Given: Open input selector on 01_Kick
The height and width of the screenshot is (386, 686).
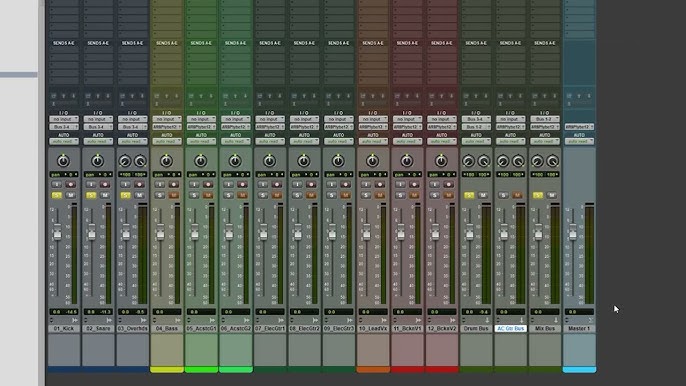Looking at the screenshot, I should (63, 119).
